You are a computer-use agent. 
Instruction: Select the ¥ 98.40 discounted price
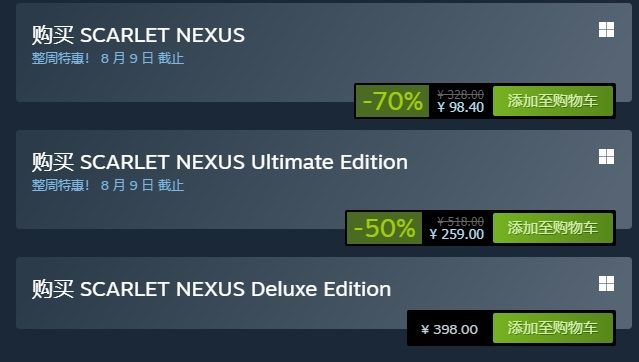click(461, 107)
